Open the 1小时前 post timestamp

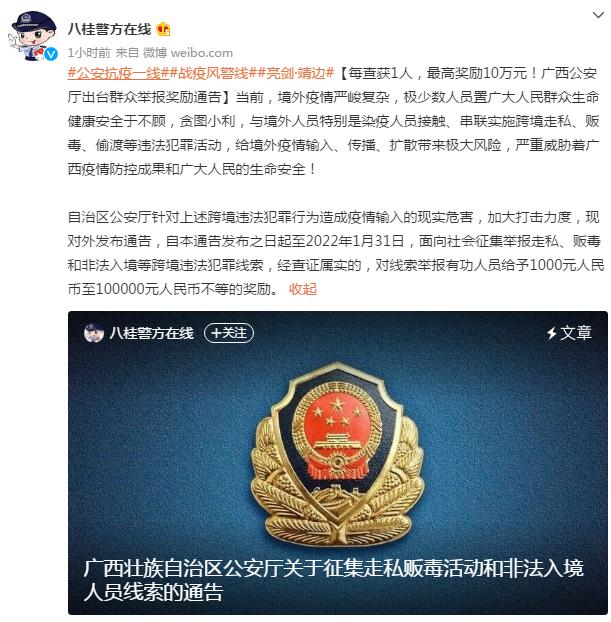point(89,52)
